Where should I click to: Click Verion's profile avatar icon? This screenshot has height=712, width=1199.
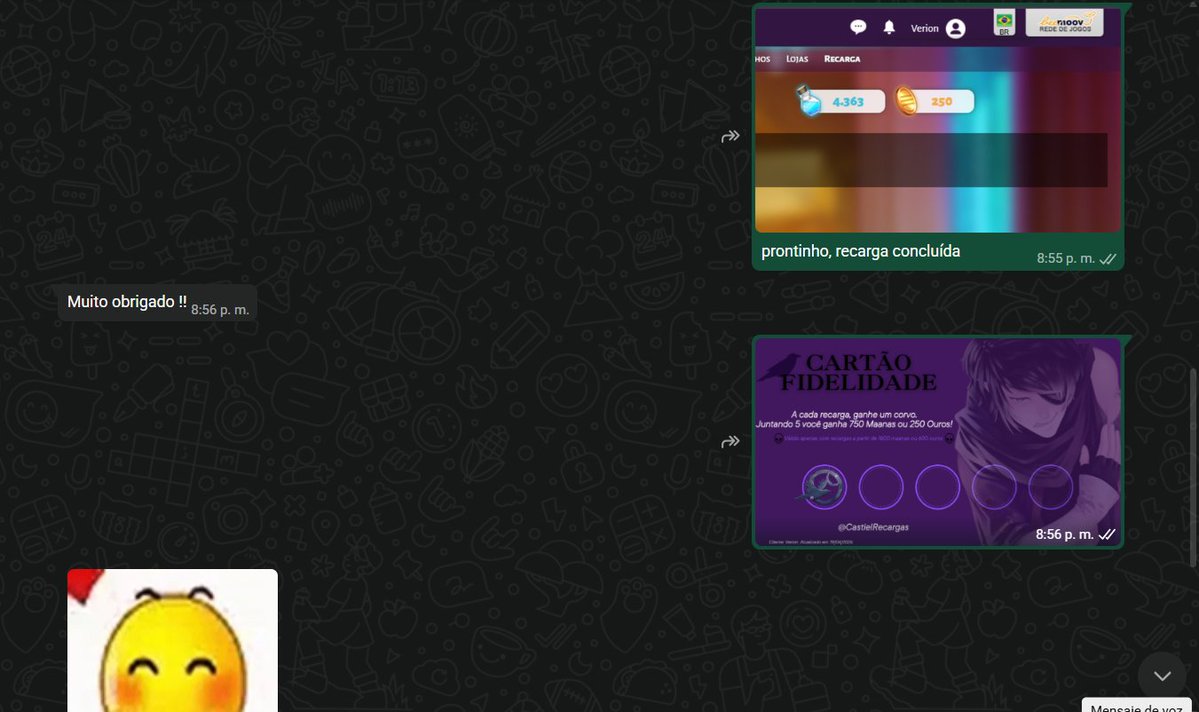point(955,27)
